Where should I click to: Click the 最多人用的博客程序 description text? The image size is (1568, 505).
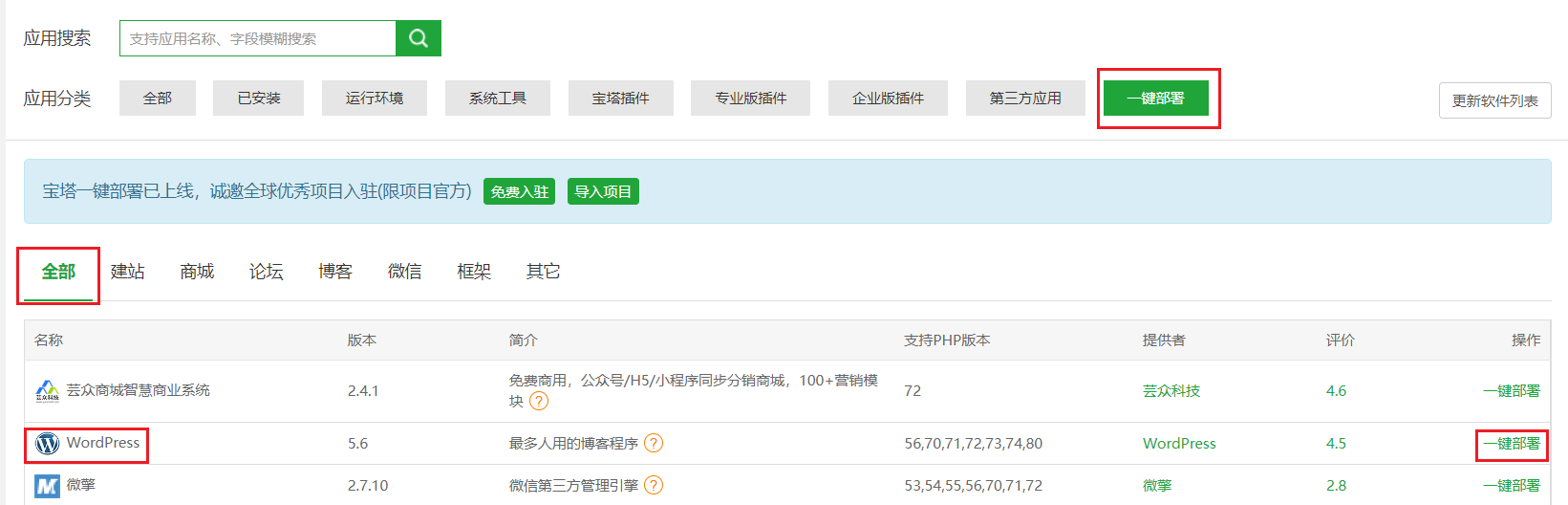573,444
